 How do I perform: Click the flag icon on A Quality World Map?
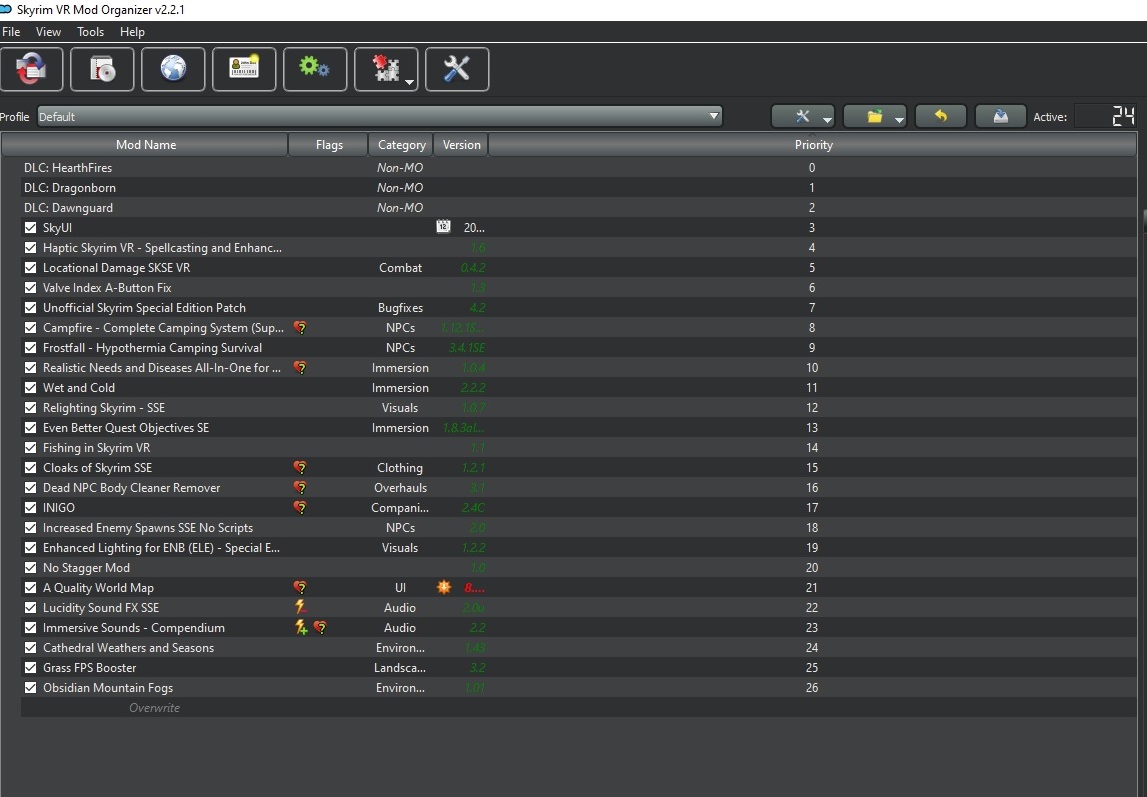(300, 587)
